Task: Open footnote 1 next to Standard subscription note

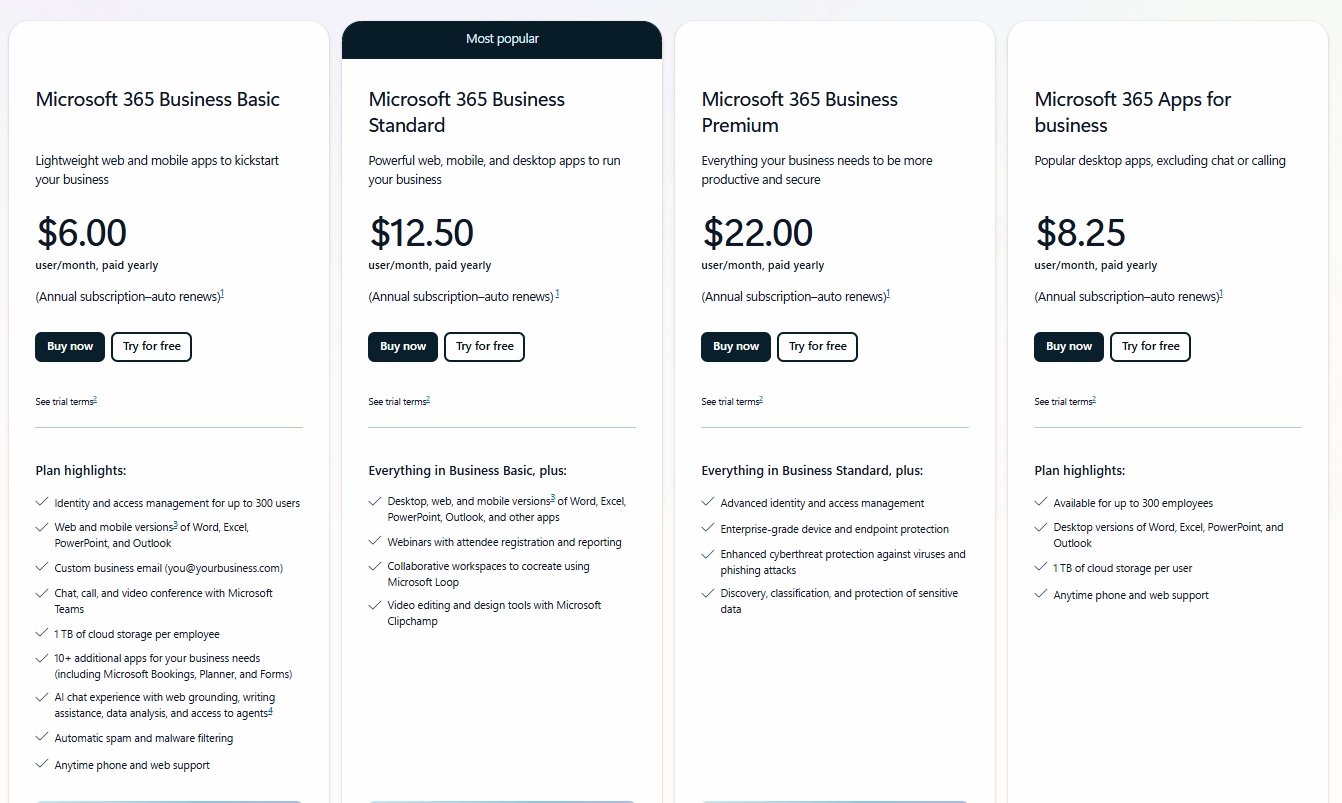Action: click(x=556, y=292)
